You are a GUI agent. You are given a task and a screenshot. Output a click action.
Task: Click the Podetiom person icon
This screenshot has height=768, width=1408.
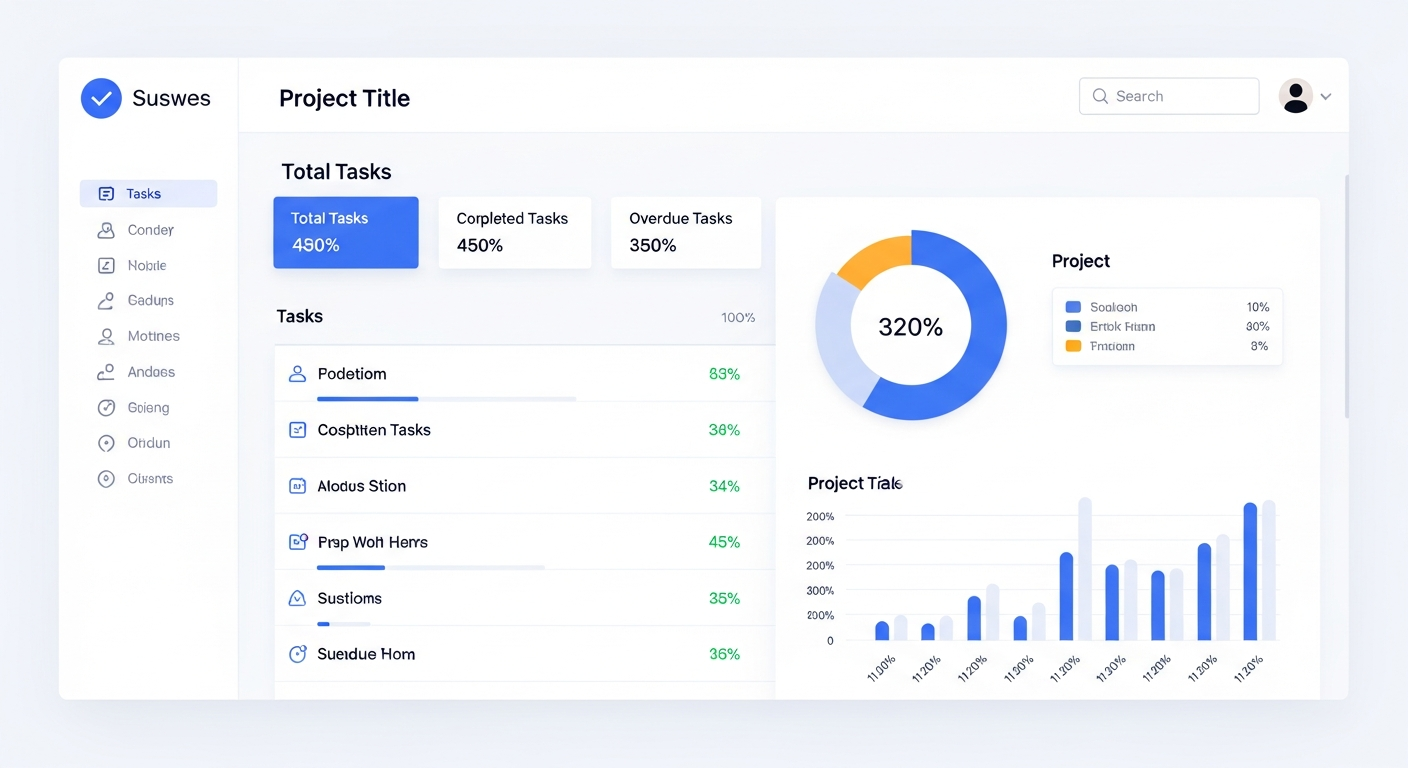(297, 373)
